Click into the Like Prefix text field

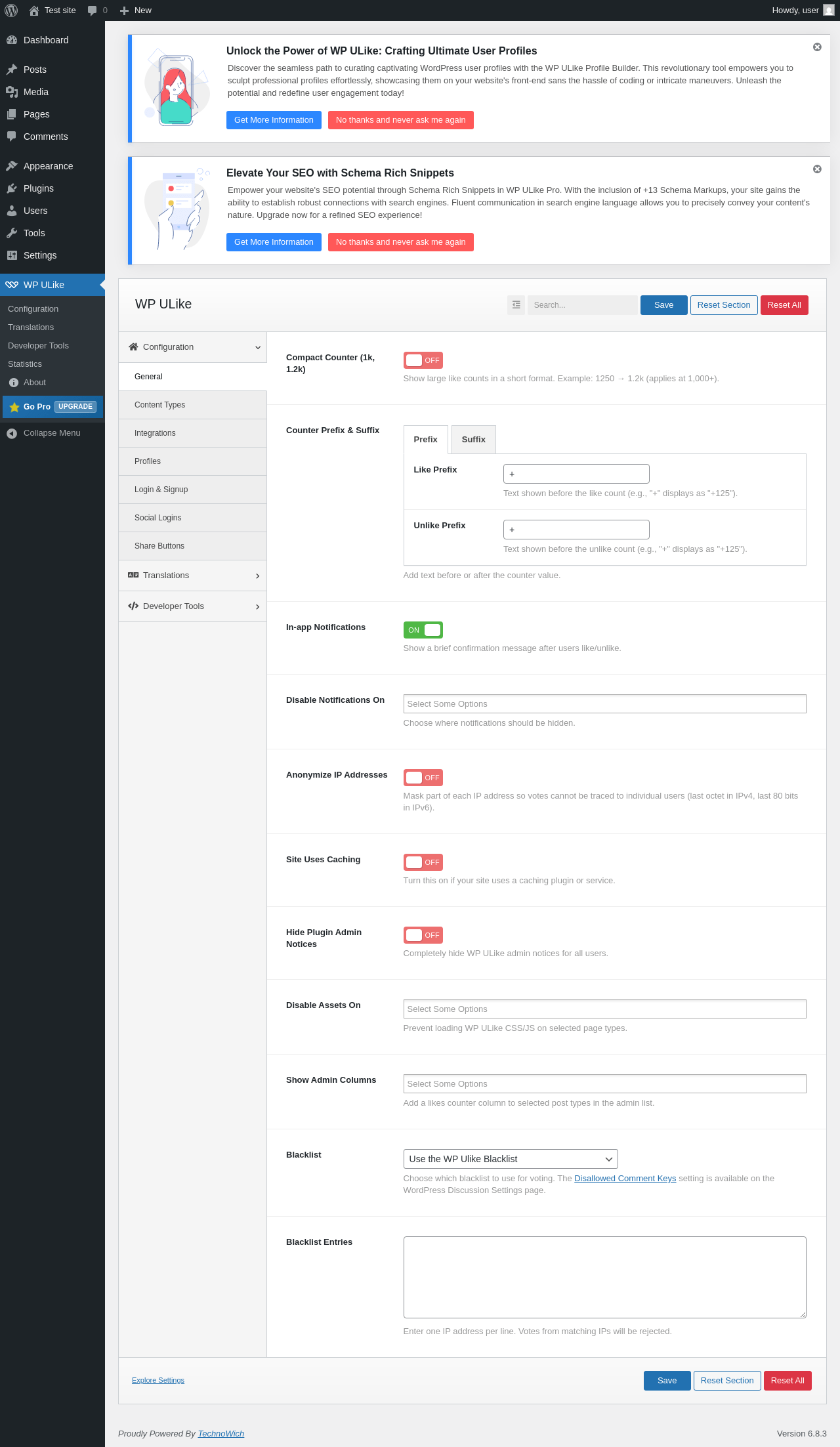coord(576,474)
